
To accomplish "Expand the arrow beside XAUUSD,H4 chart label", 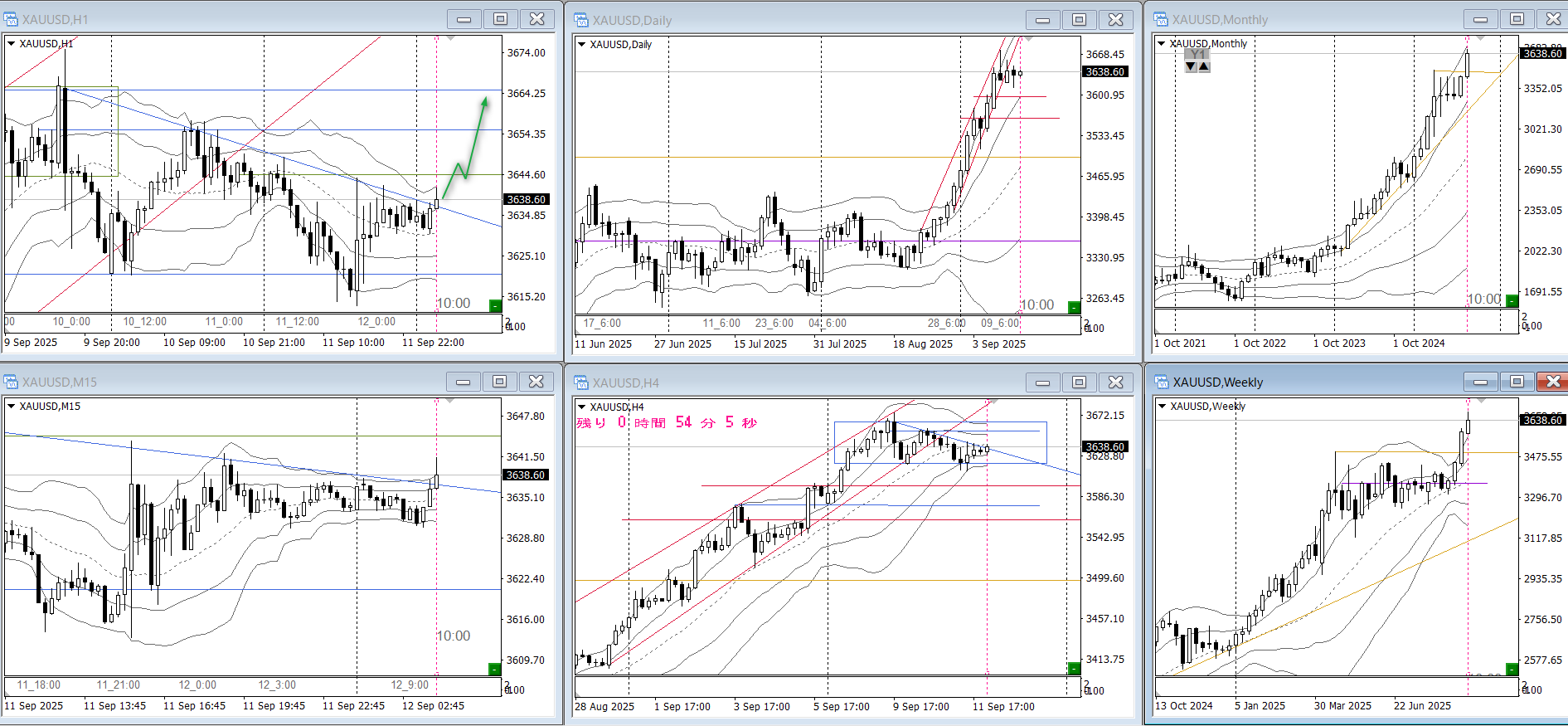I will pyautogui.click(x=582, y=407).
